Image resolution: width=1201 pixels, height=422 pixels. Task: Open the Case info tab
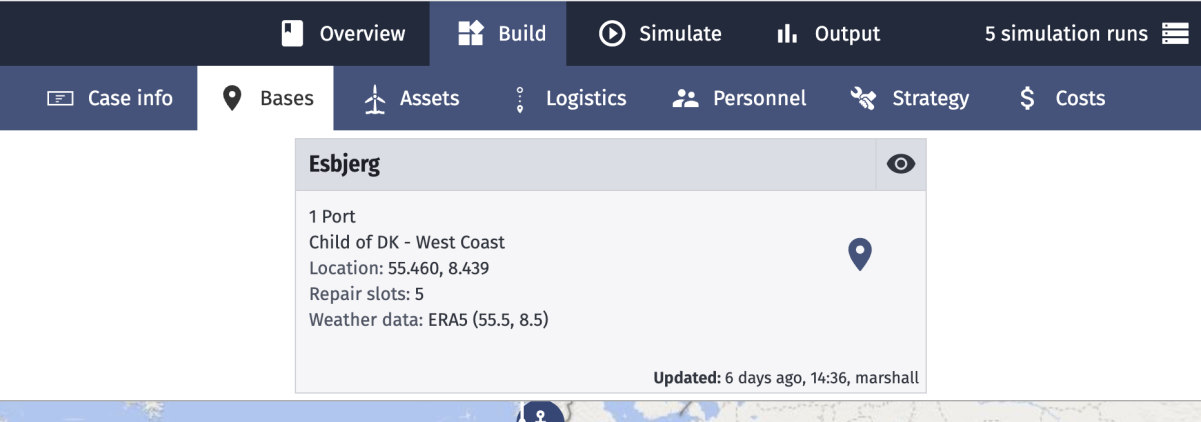coord(110,98)
